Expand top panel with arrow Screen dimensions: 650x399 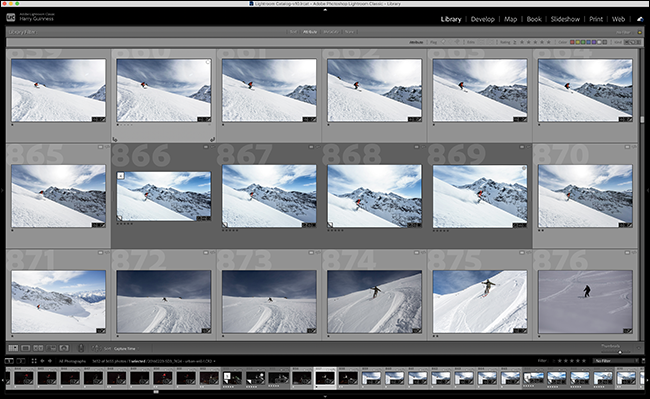click(x=325, y=10)
